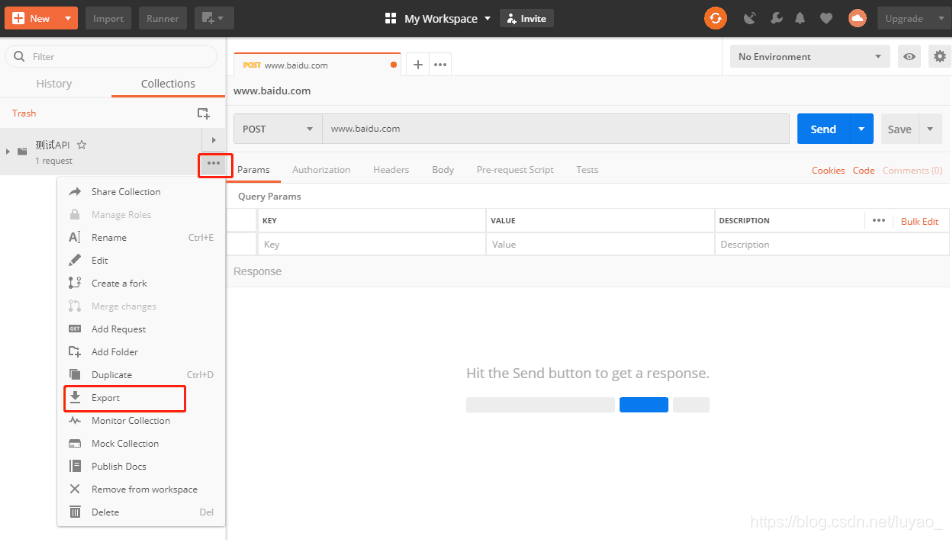Click the sync status icon
952x540 pixels.
click(x=715, y=18)
